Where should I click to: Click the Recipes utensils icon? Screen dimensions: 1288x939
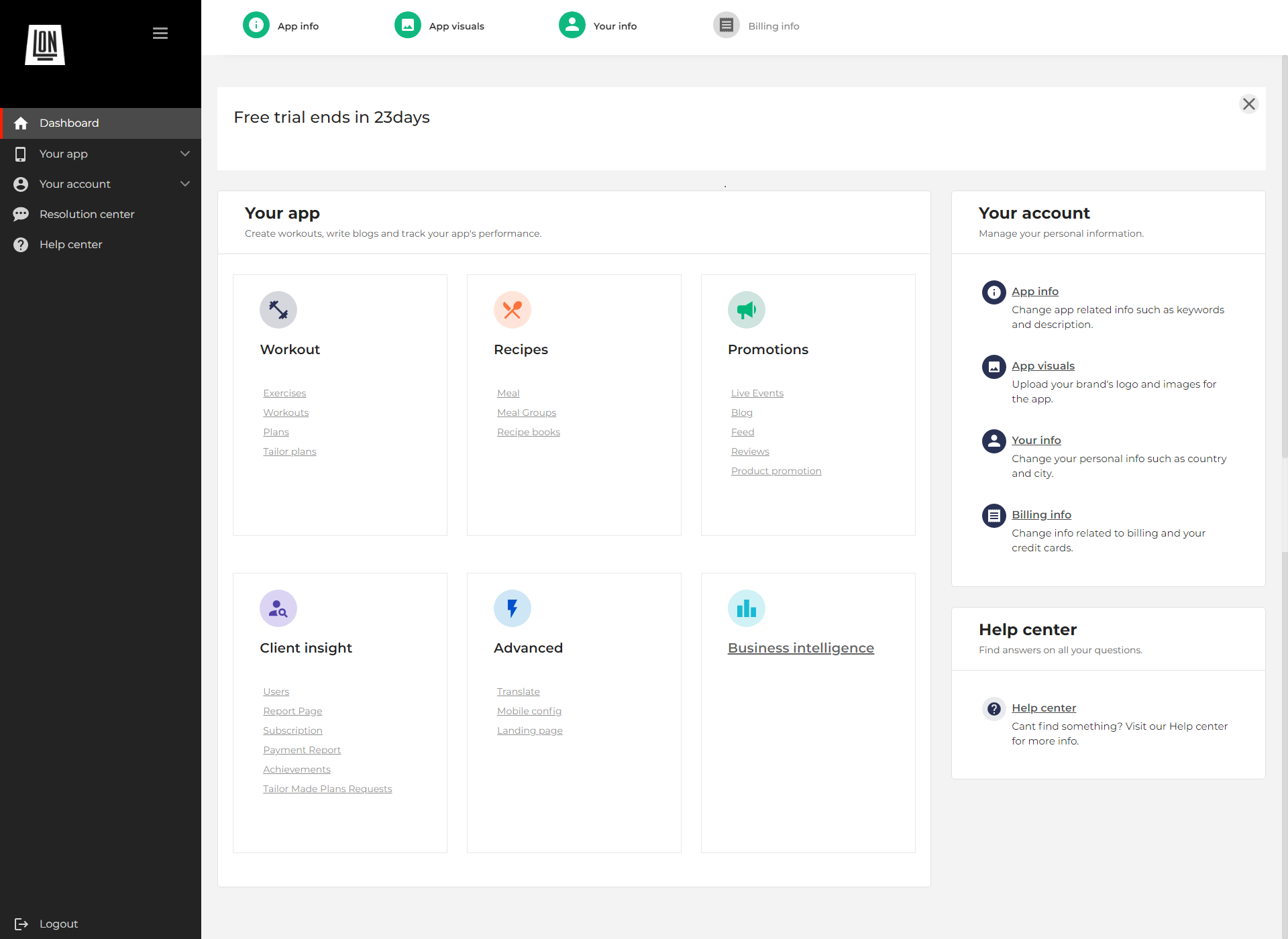(x=512, y=309)
